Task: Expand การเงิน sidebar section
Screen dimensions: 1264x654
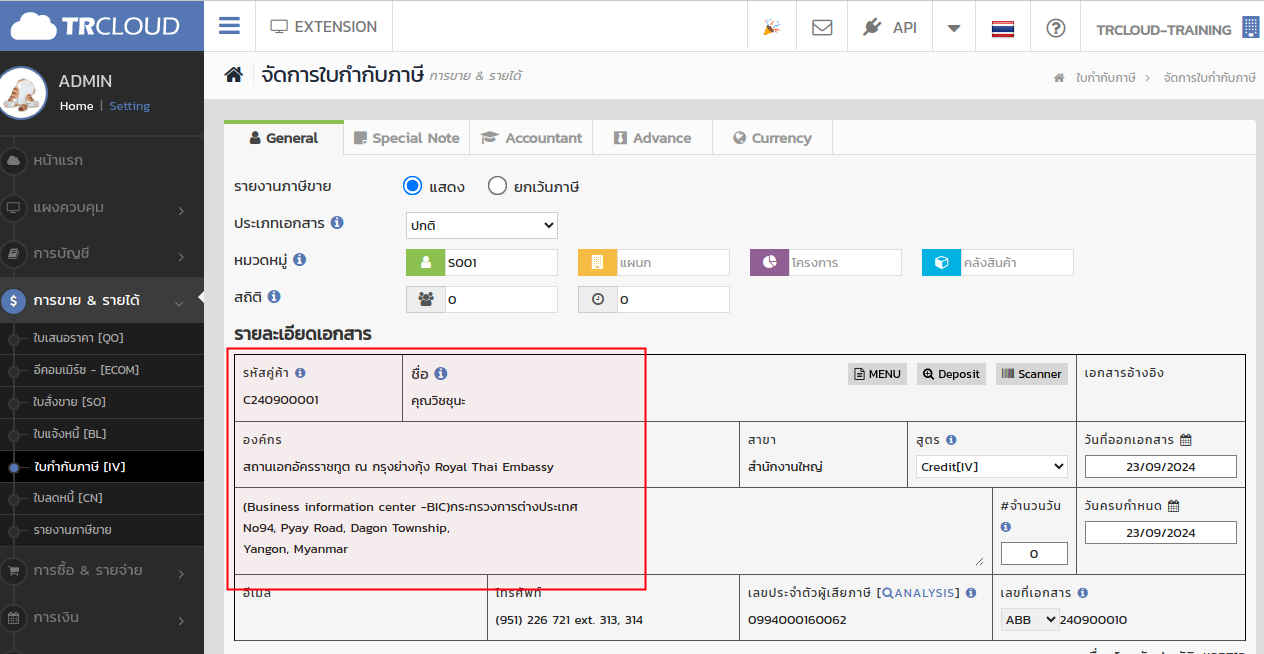Action: (102, 617)
